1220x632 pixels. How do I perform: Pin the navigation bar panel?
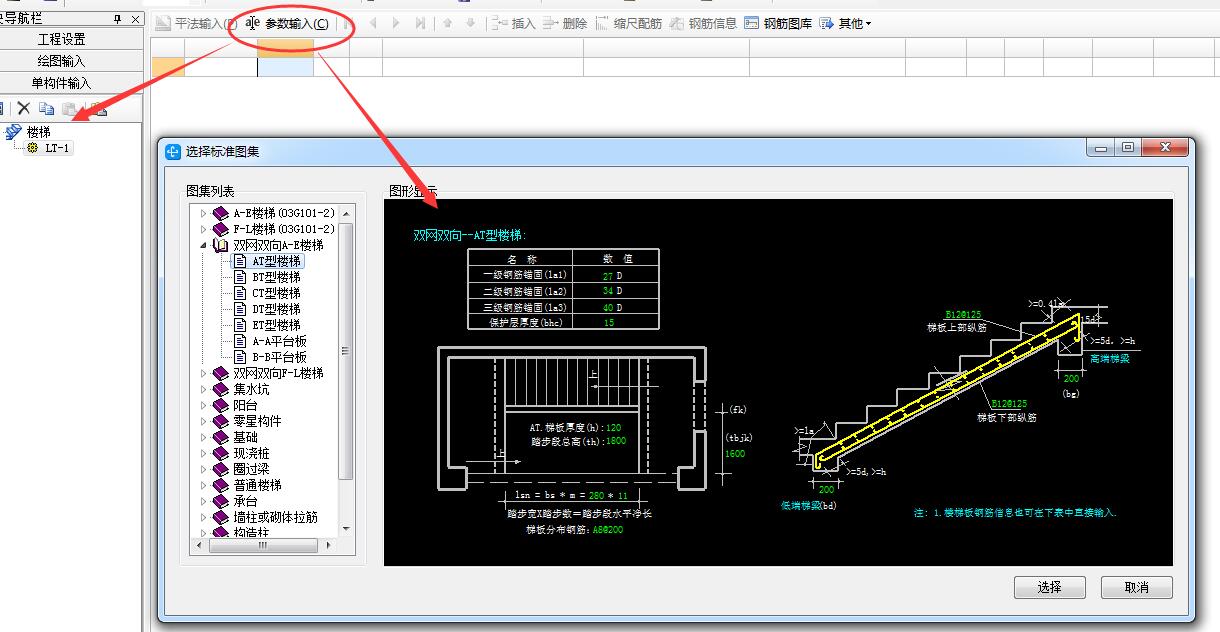coord(118,19)
